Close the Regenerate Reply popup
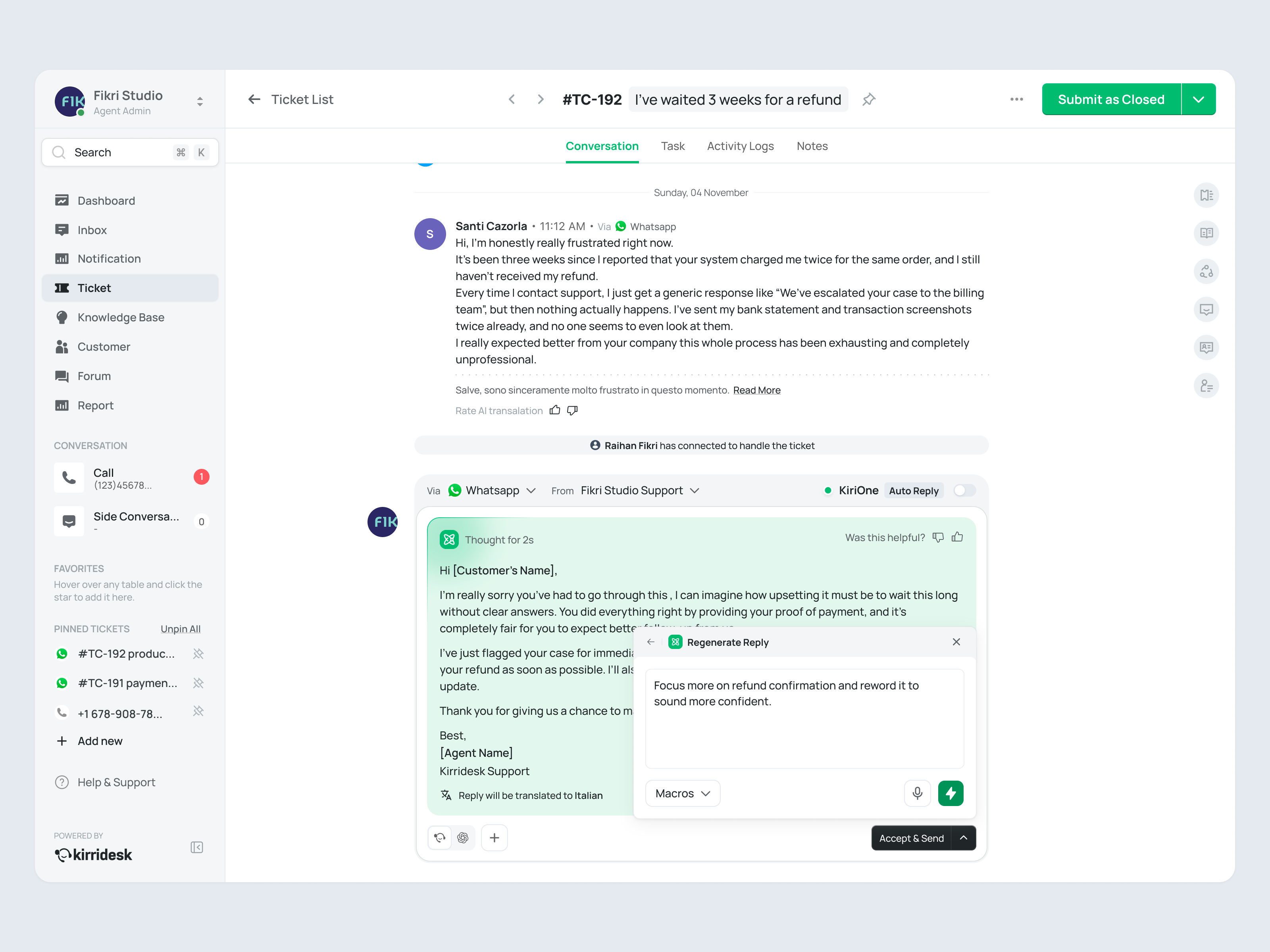This screenshot has width=1270, height=952. [956, 641]
